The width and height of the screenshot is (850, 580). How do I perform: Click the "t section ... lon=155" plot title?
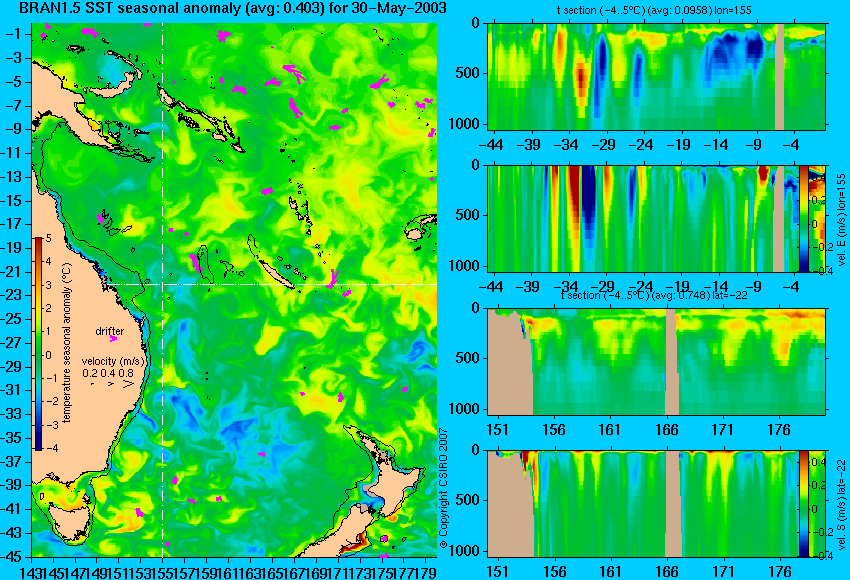[x=654, y=10]
